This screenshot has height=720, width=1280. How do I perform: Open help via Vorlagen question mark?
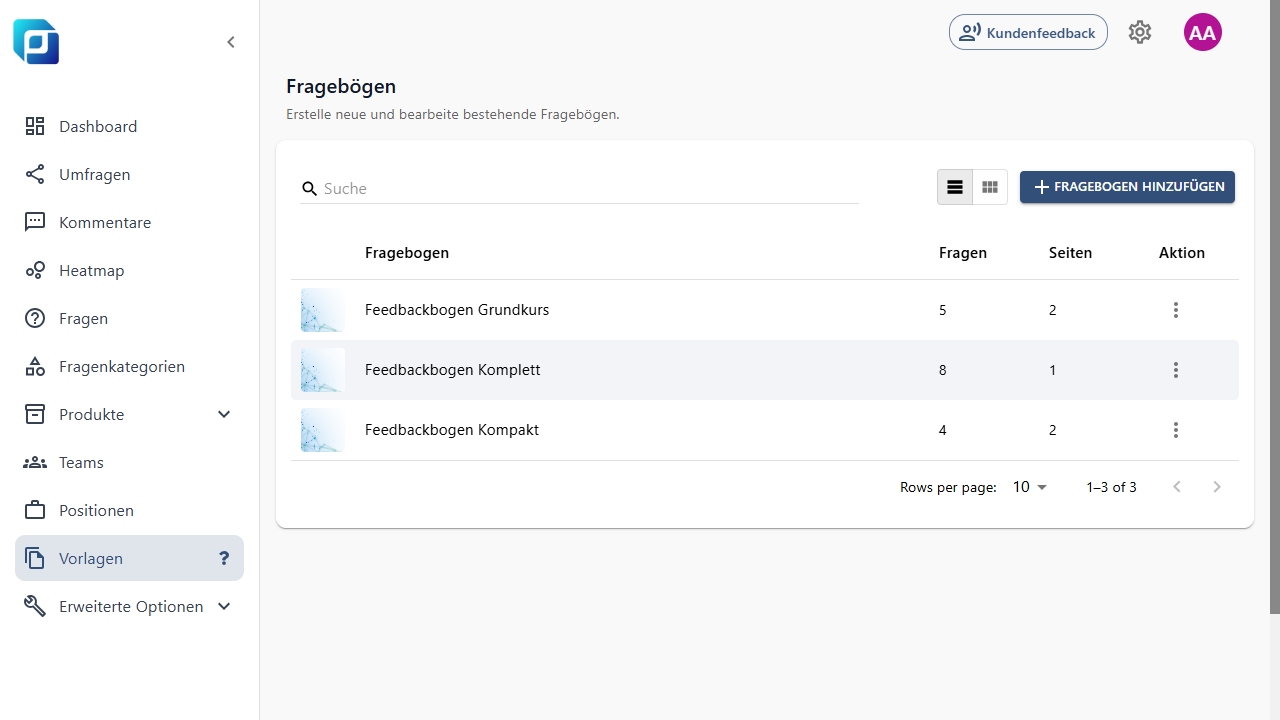click(224, 558)
